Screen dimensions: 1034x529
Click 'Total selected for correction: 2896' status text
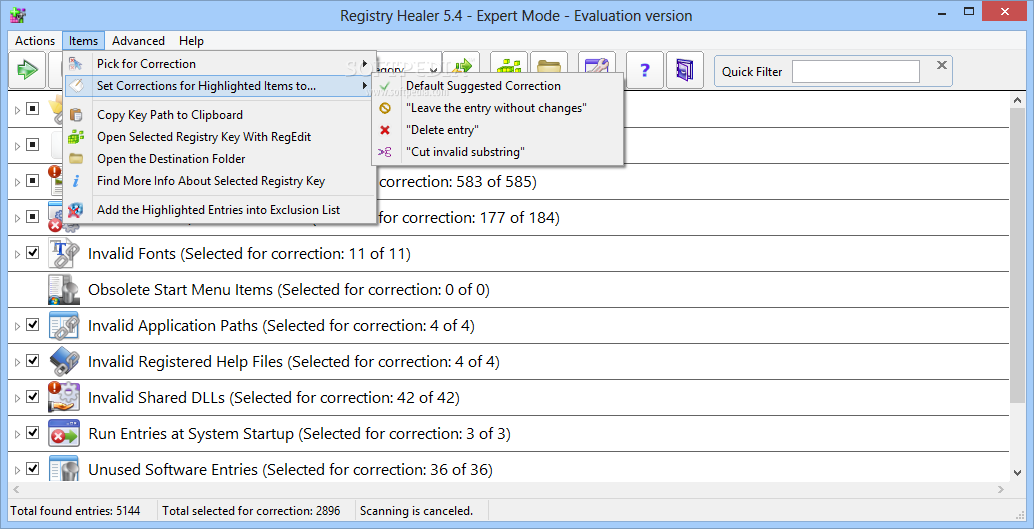pyautogui.click(x=251, y=511)
